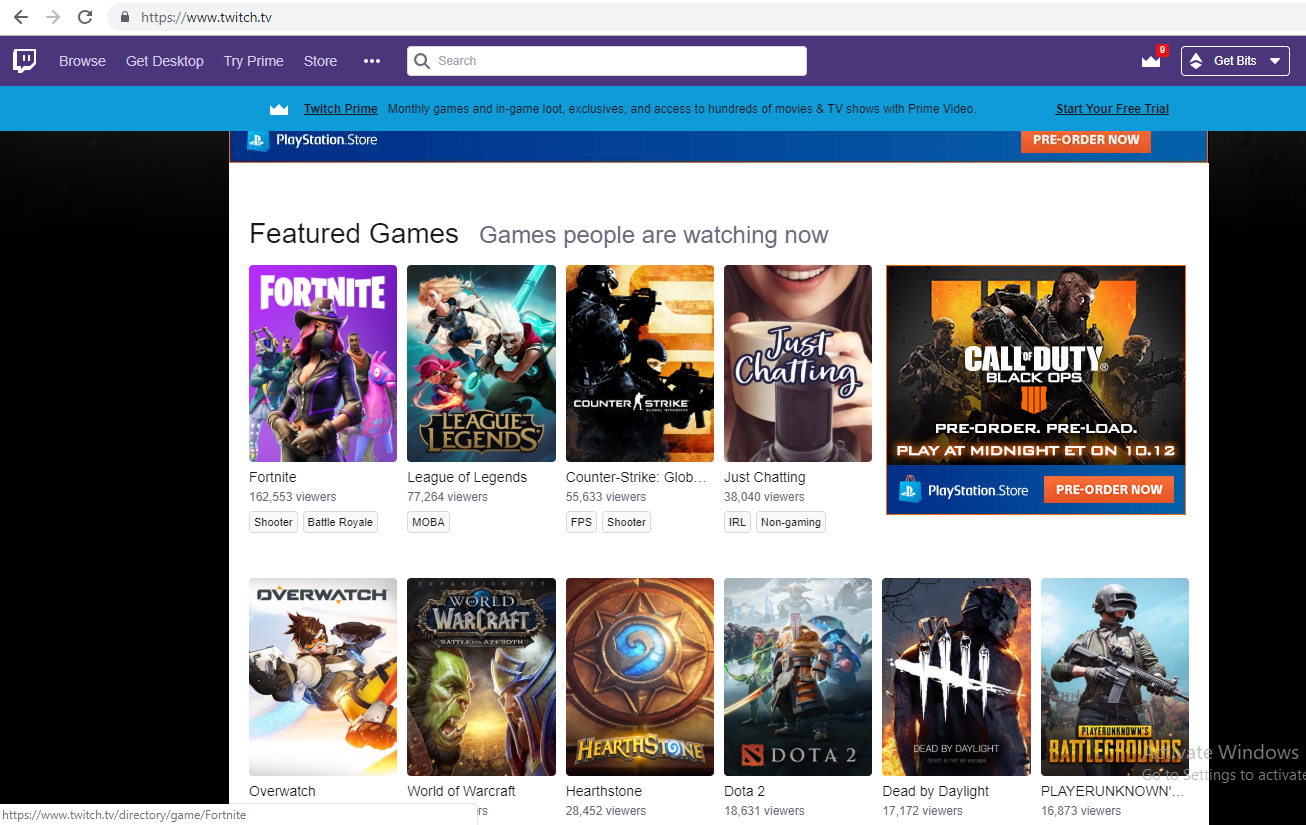Select the IRL tag

point(737,522)
